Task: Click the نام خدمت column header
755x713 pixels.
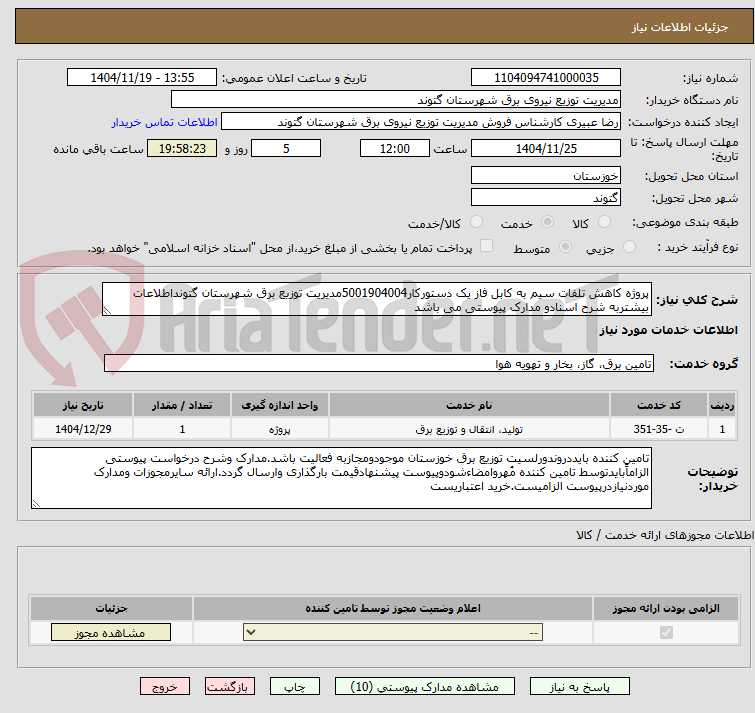Action: click(x=469, y=405)
